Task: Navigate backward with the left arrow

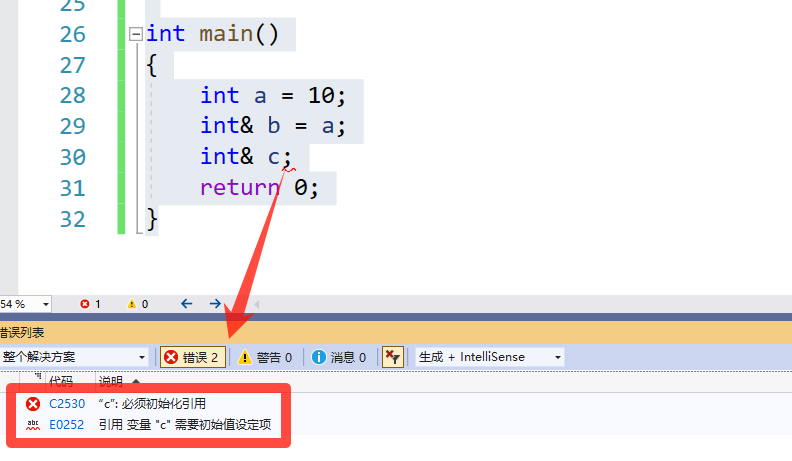Action: coord(186,304)
